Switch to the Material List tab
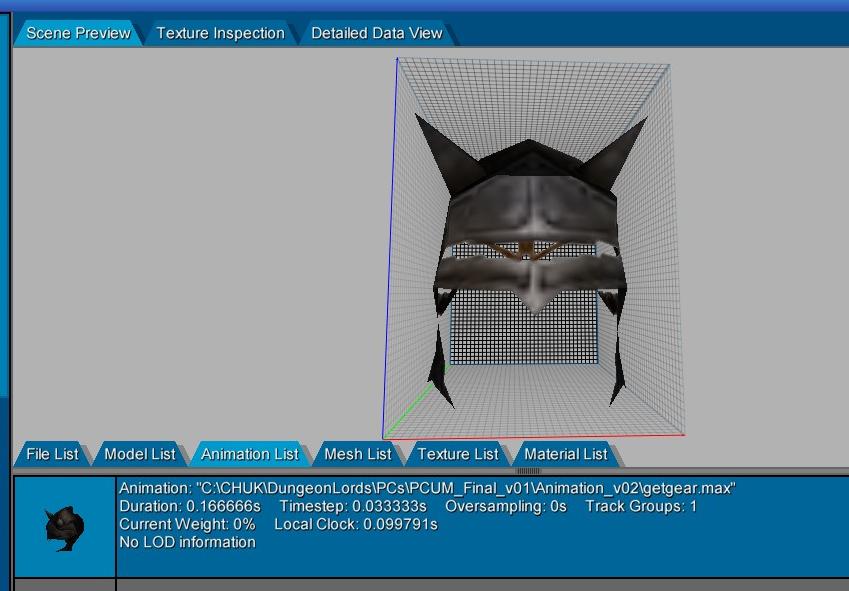This screenshot has width=849, height=591. [566, 454]
